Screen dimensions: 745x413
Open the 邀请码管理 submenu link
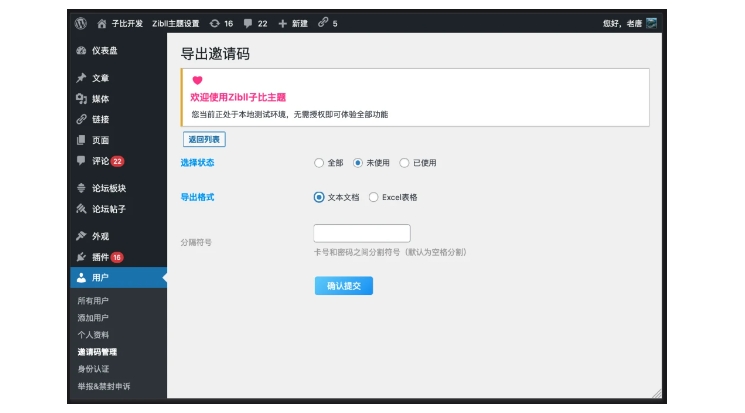tap(97, 352)
